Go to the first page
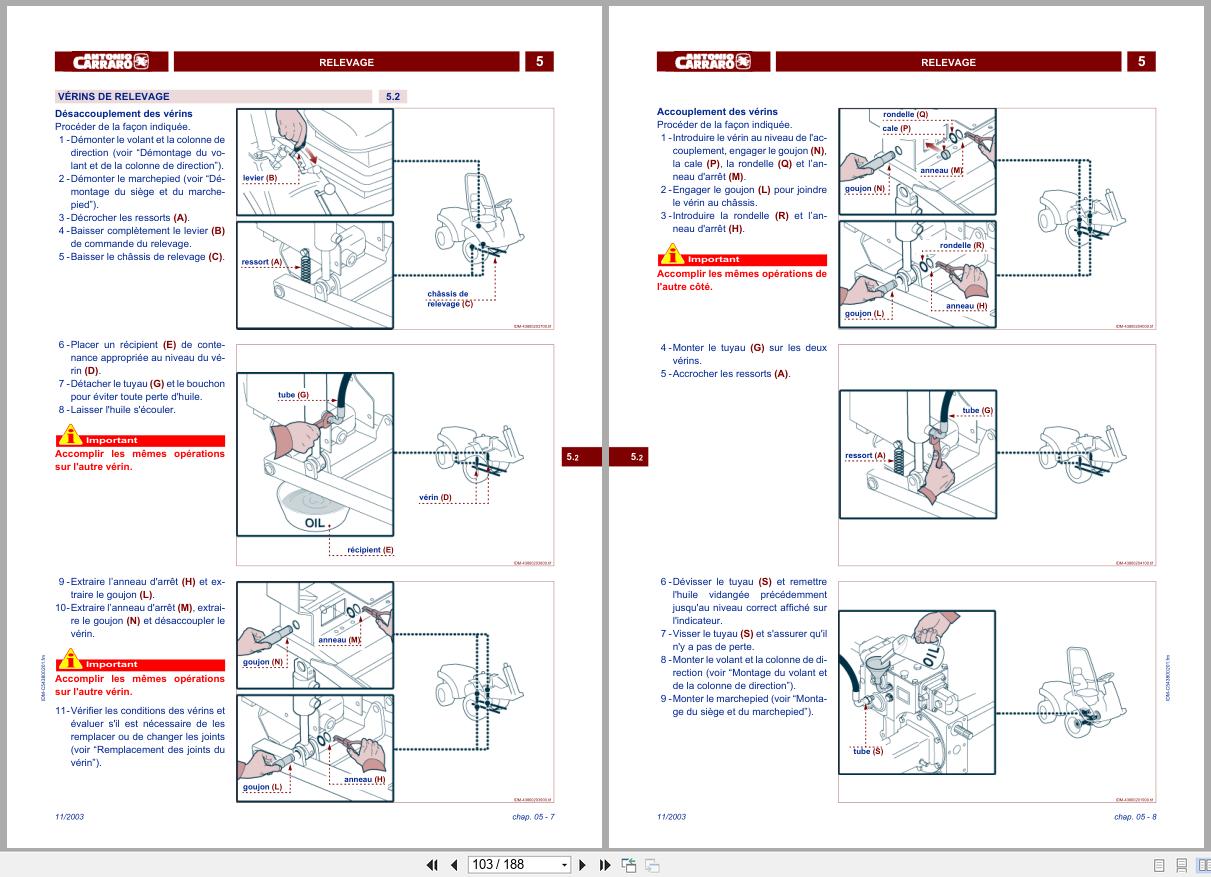The width and height of the screenshot is (1211, 877). point(432,865)
